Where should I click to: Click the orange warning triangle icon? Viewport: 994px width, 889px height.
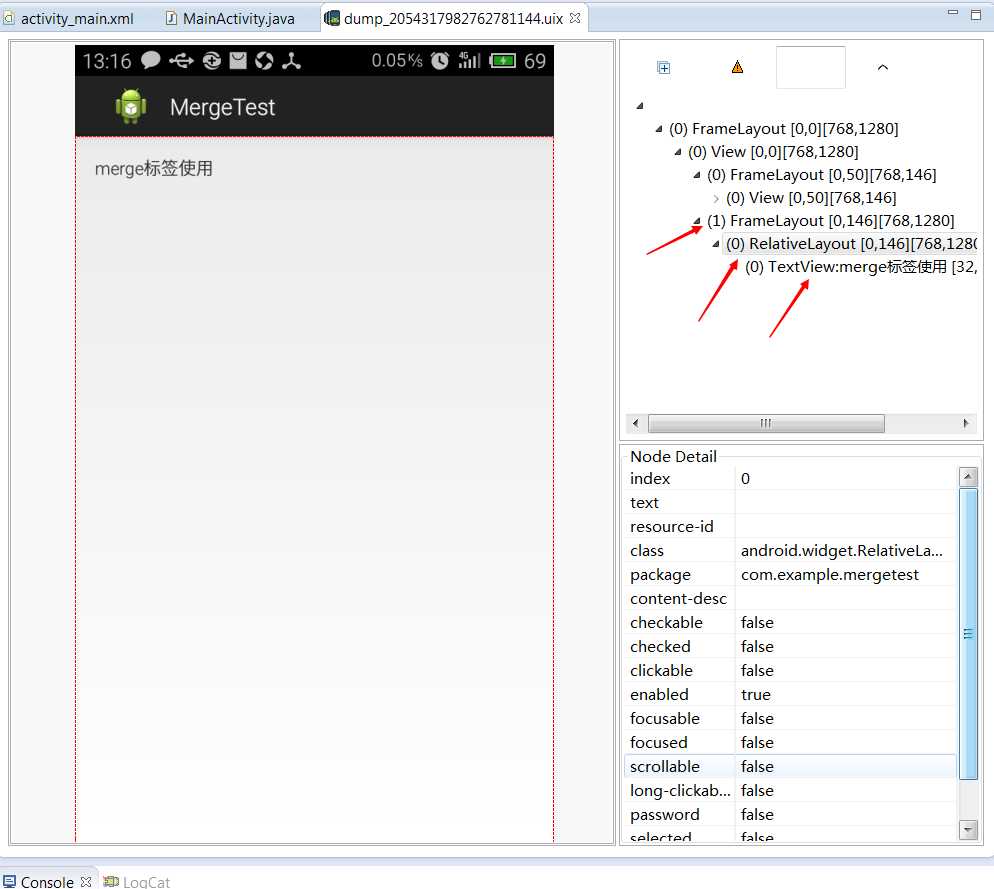(737, 67)
